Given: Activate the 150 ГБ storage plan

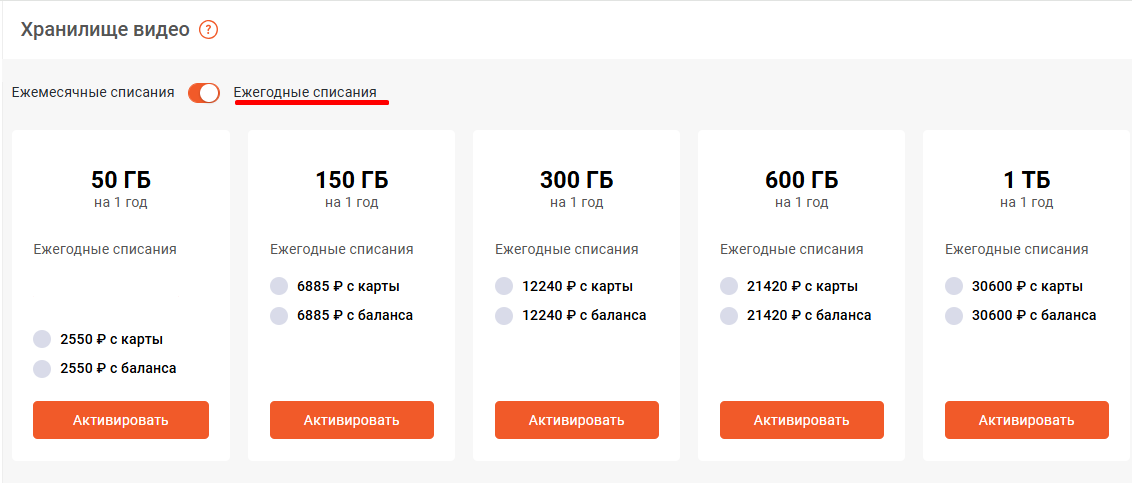Looking at the screenshot, I should [352, 420].
